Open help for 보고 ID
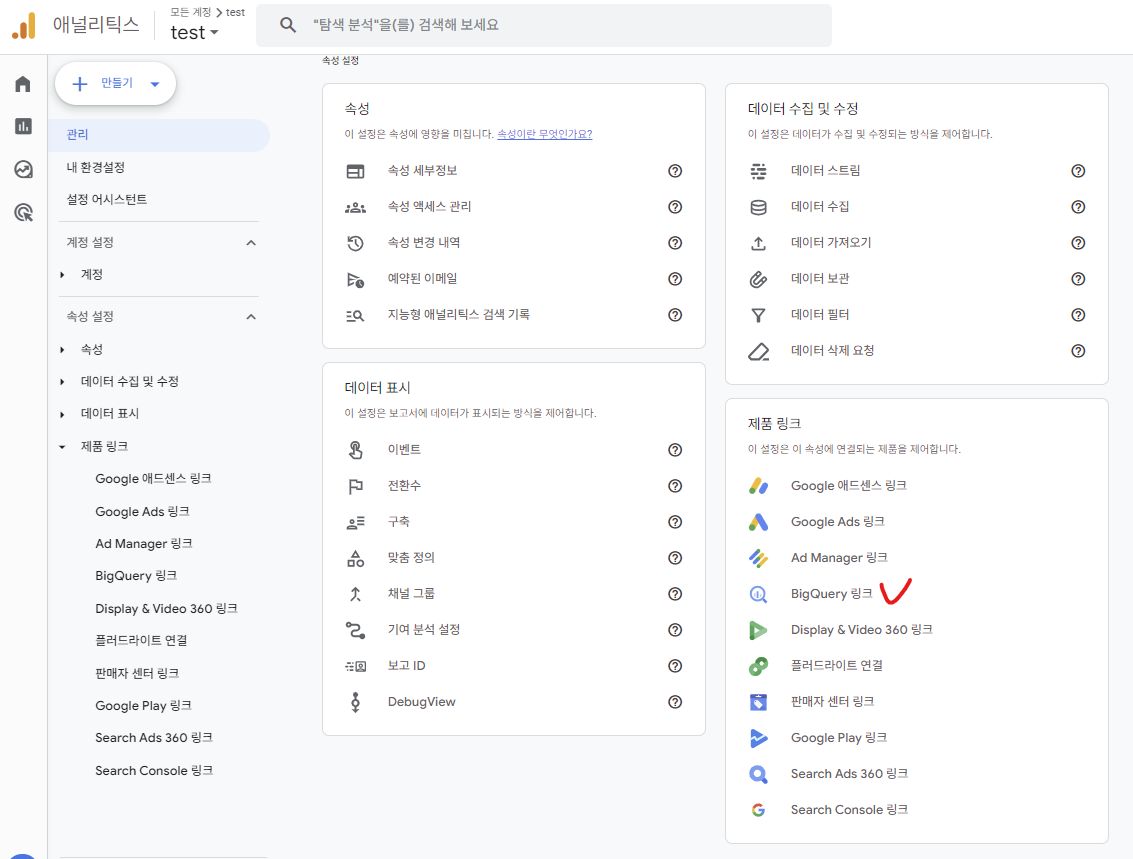 tap(675, 666)
